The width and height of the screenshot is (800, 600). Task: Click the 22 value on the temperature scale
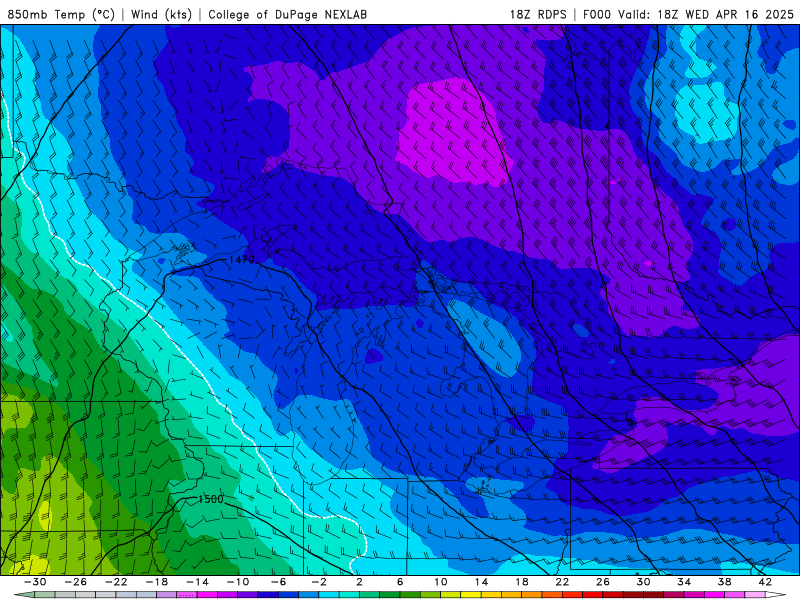tap(562, 582)
